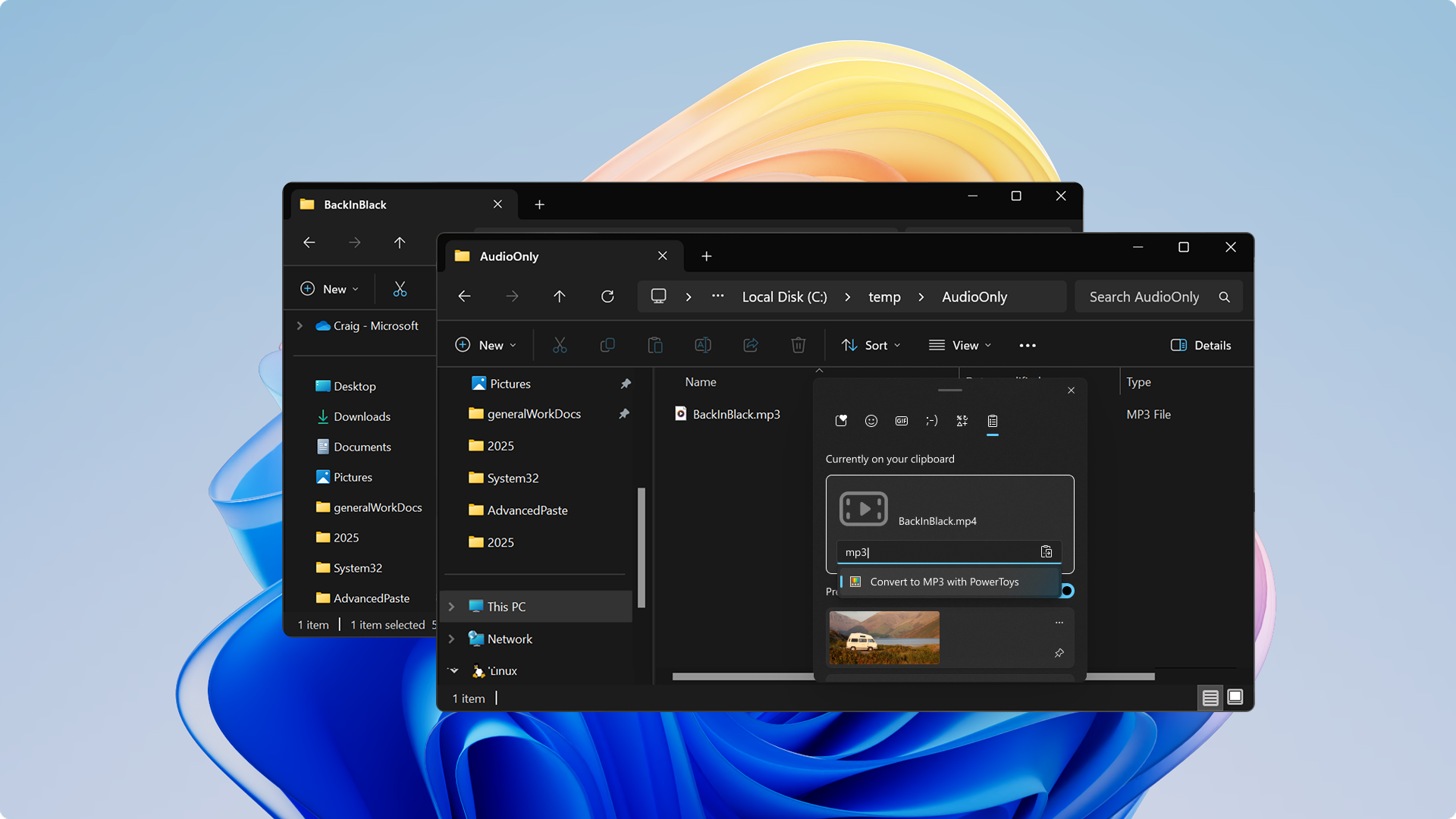The image size is (1456, 819).
Task: Refresh the AudioOnly folder view
Action: click(607, 297)
